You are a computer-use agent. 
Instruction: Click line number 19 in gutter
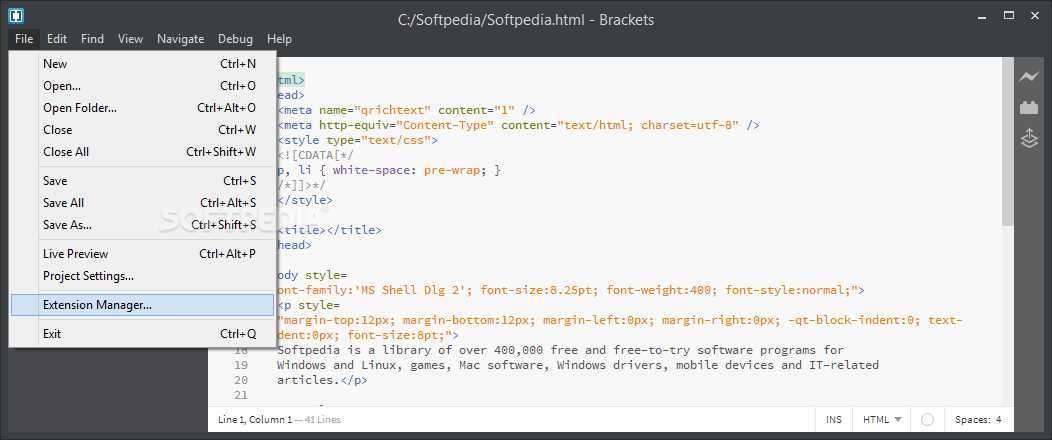pos(242,365)
